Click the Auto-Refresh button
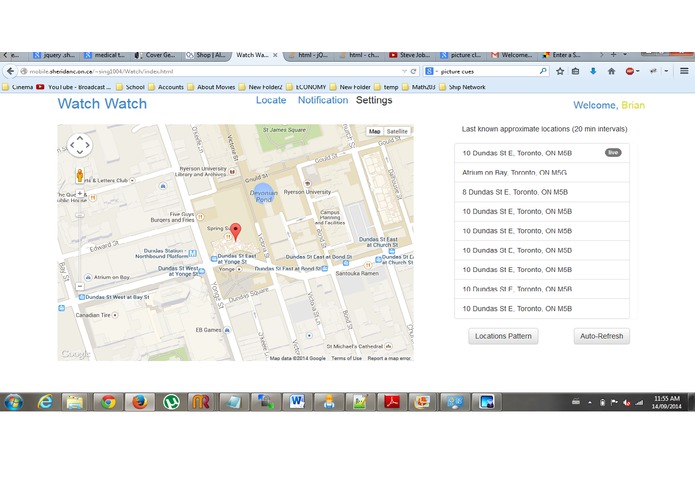 click(601, 336)
